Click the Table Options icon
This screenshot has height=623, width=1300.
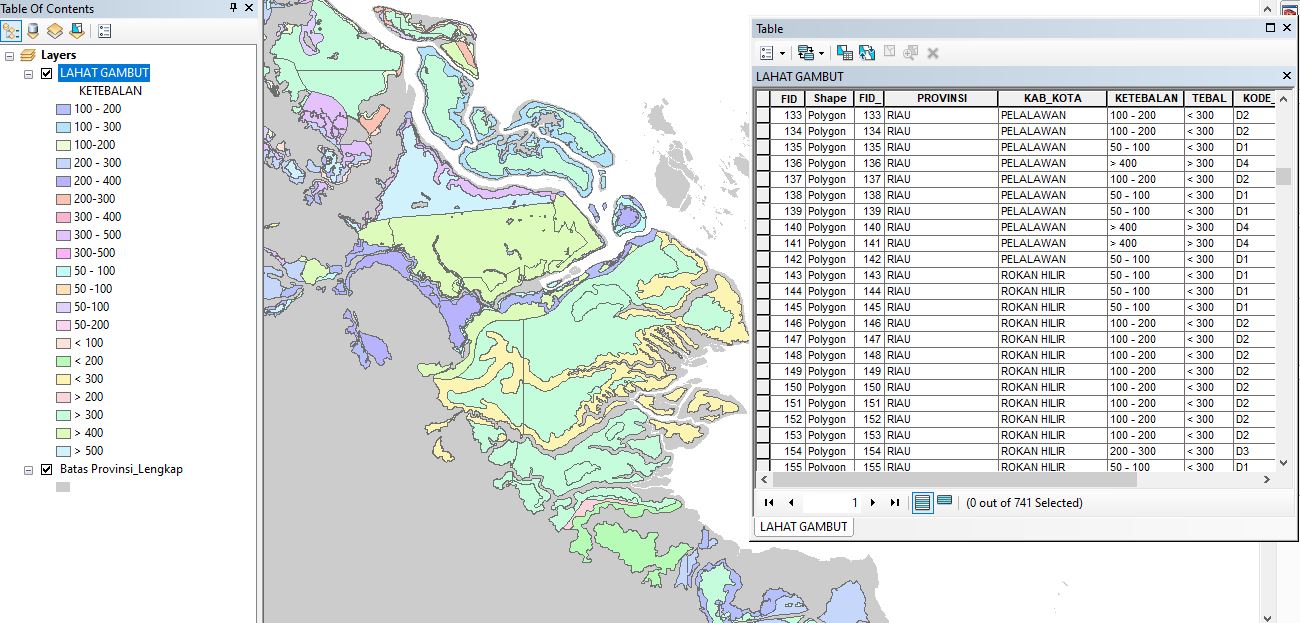(767, 52)
